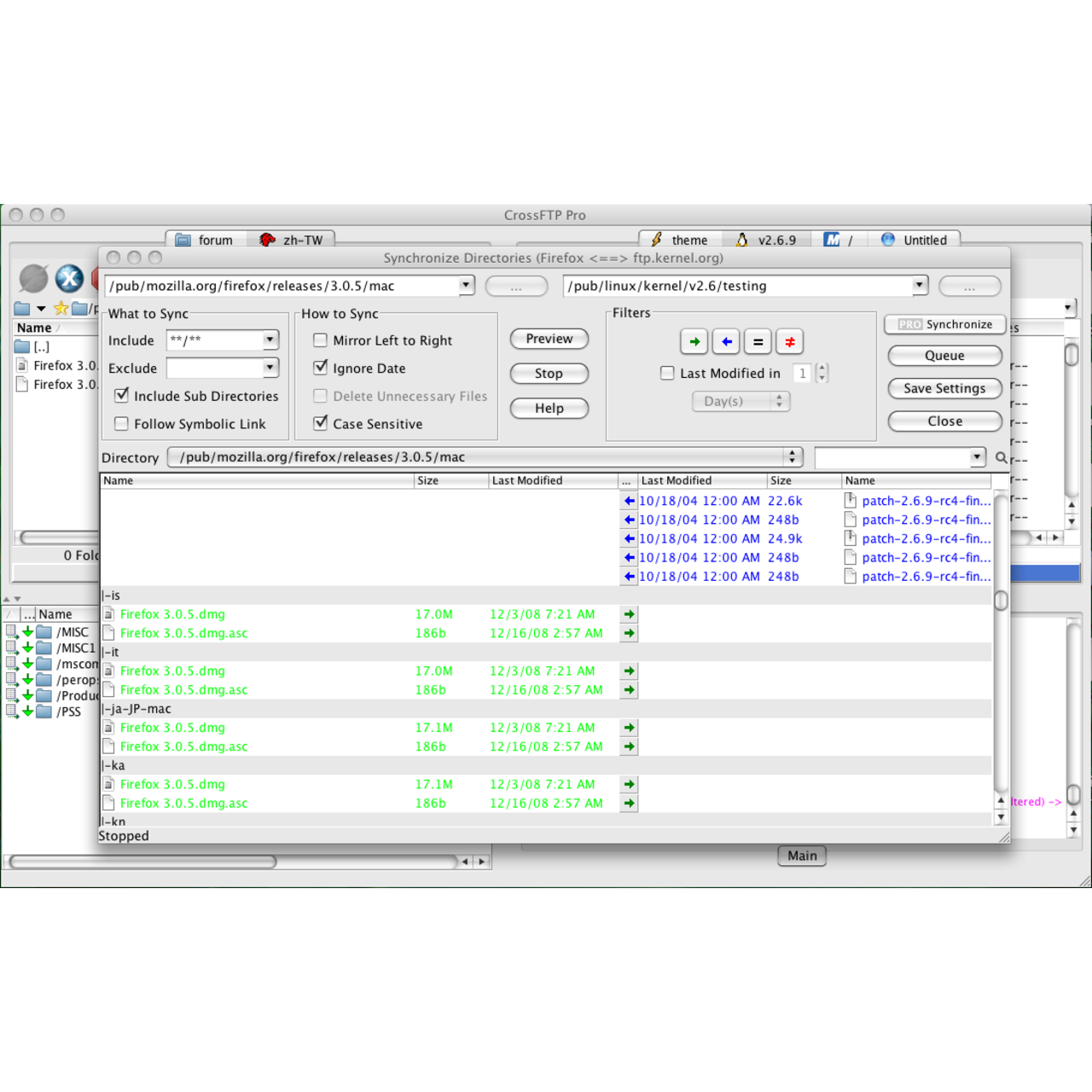1092x1092 pixels.
Task: Click the blue arrow beside patch-2.6.9-rc4 file
Action: (629, 501)
